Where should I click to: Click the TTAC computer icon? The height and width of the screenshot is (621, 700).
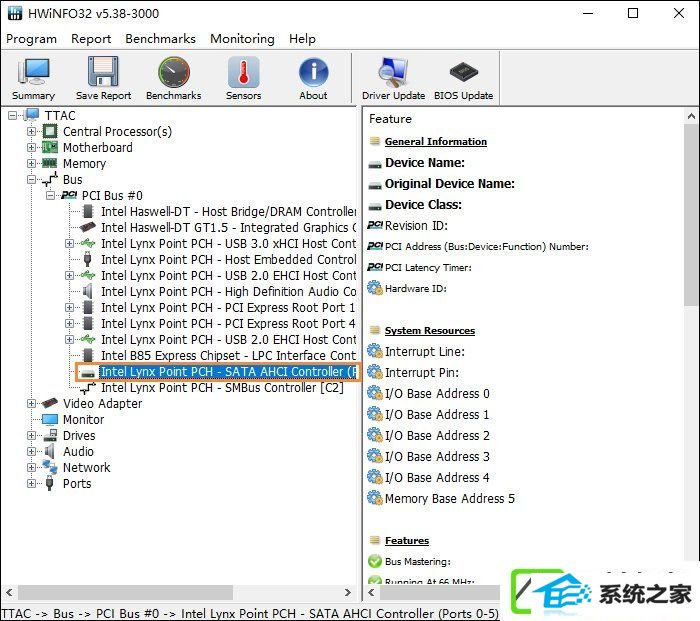click(32, 115)
